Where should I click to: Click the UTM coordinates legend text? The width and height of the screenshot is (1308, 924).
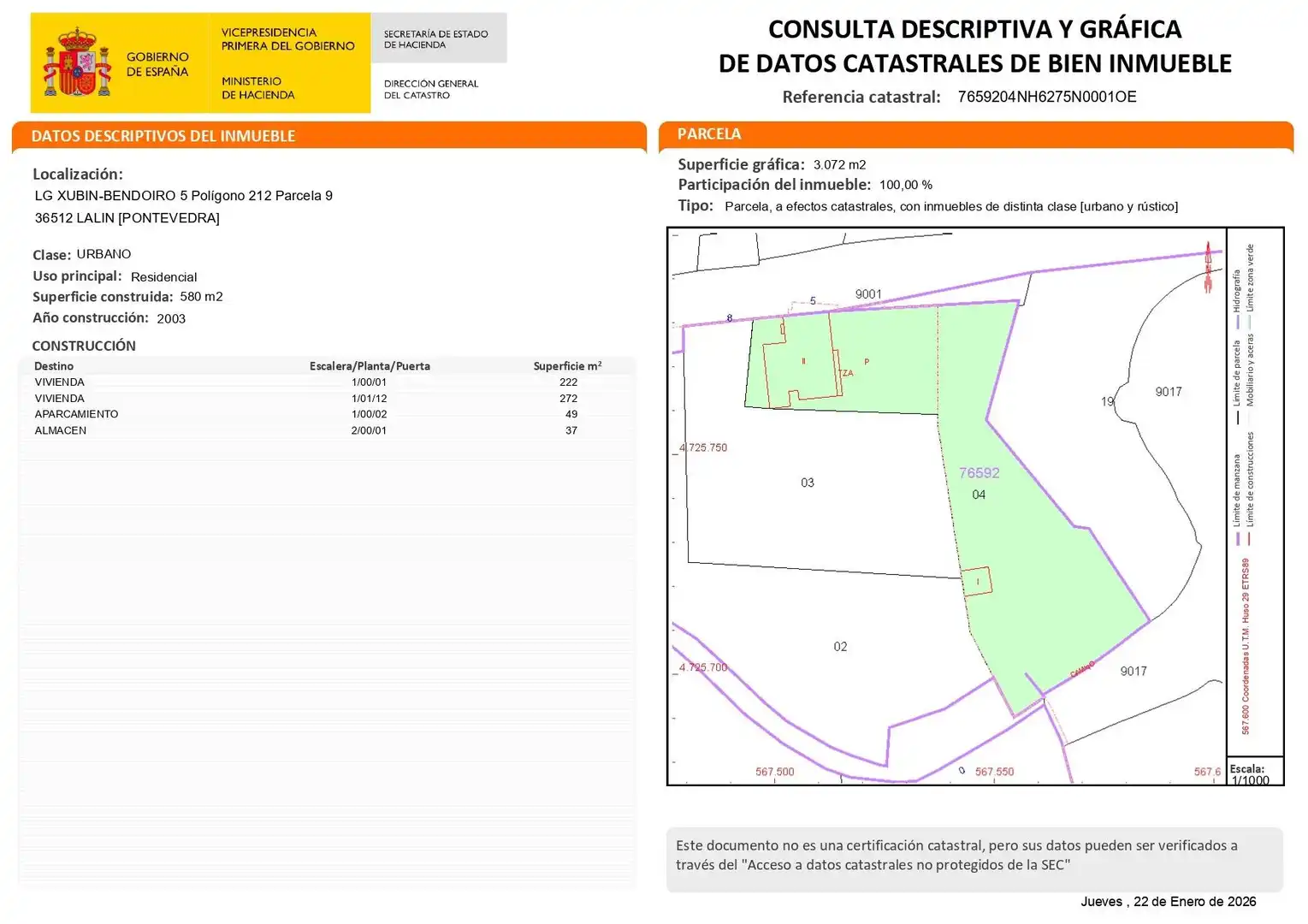1246,647
